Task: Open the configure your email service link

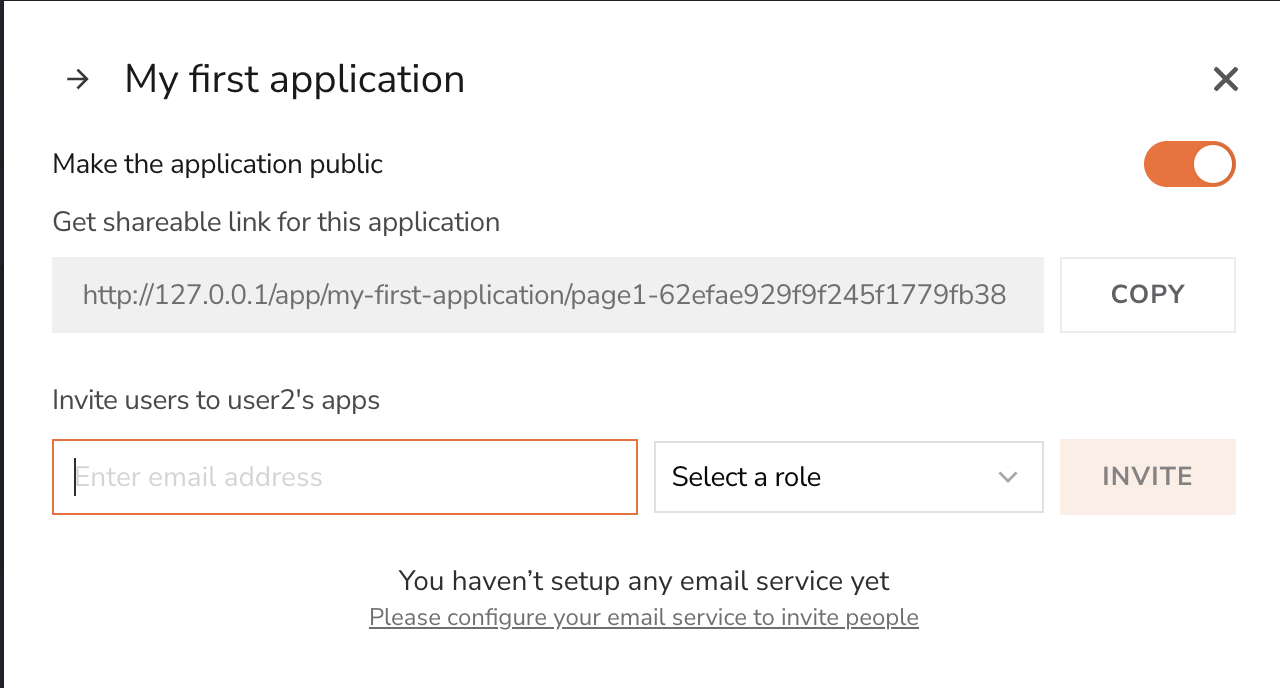Action: click(x=643, y=617)
